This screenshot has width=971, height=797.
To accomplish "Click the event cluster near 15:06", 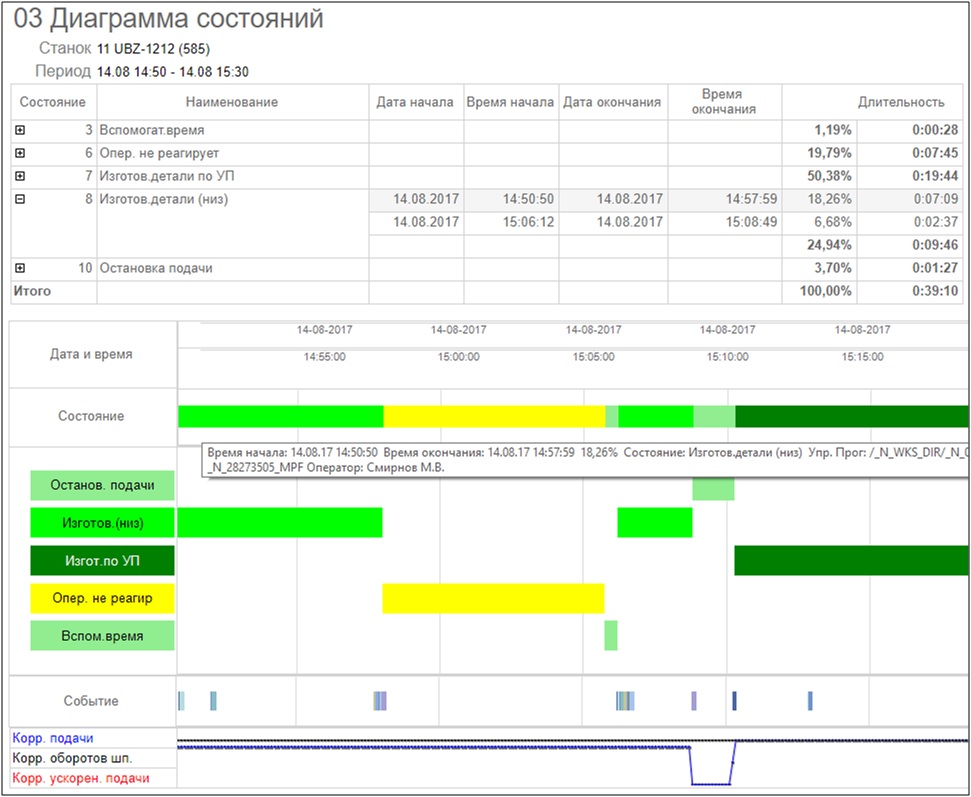I will (625, 701).
